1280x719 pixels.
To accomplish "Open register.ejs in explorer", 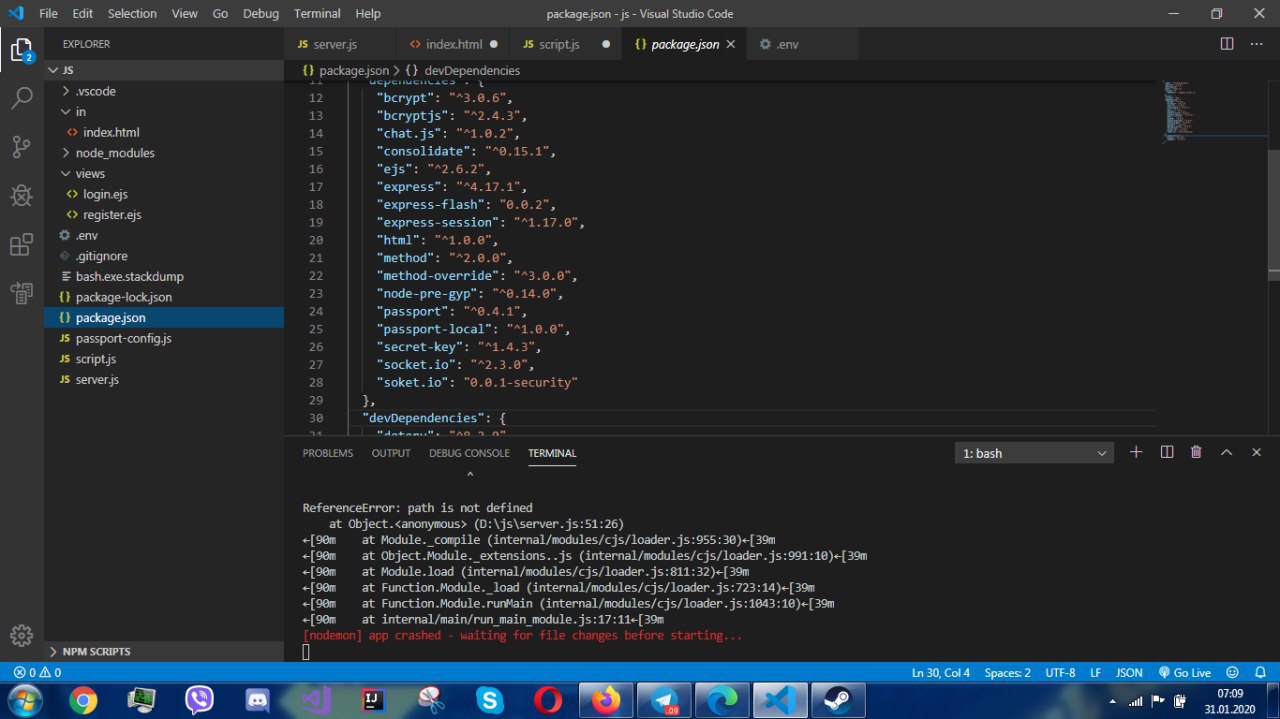I will point(163,215).
